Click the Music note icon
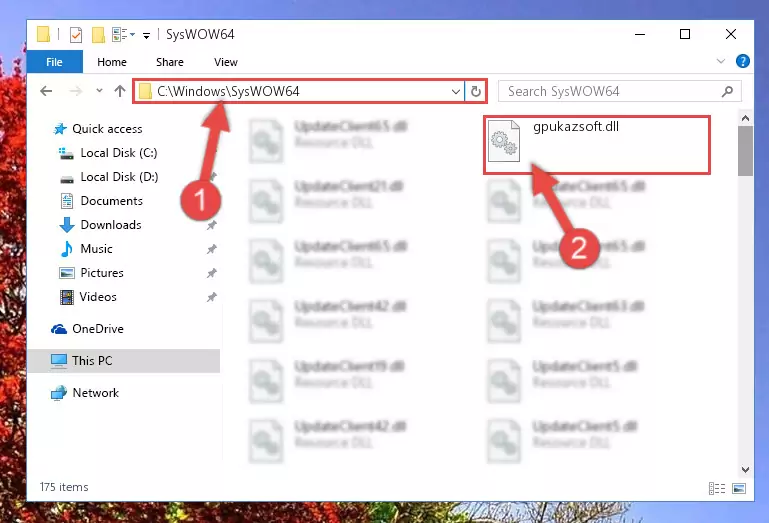 67,249
